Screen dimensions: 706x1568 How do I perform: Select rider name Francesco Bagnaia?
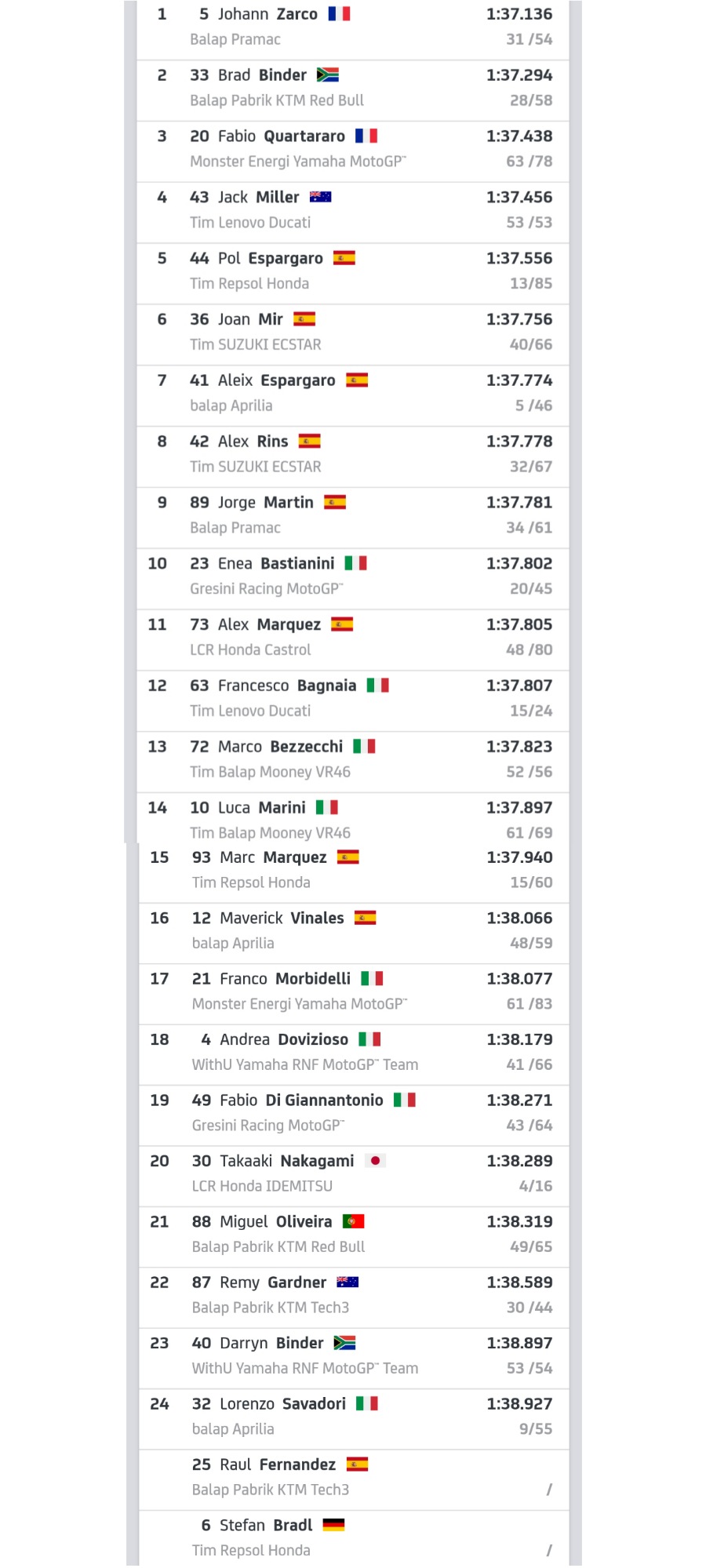point(287,686)
